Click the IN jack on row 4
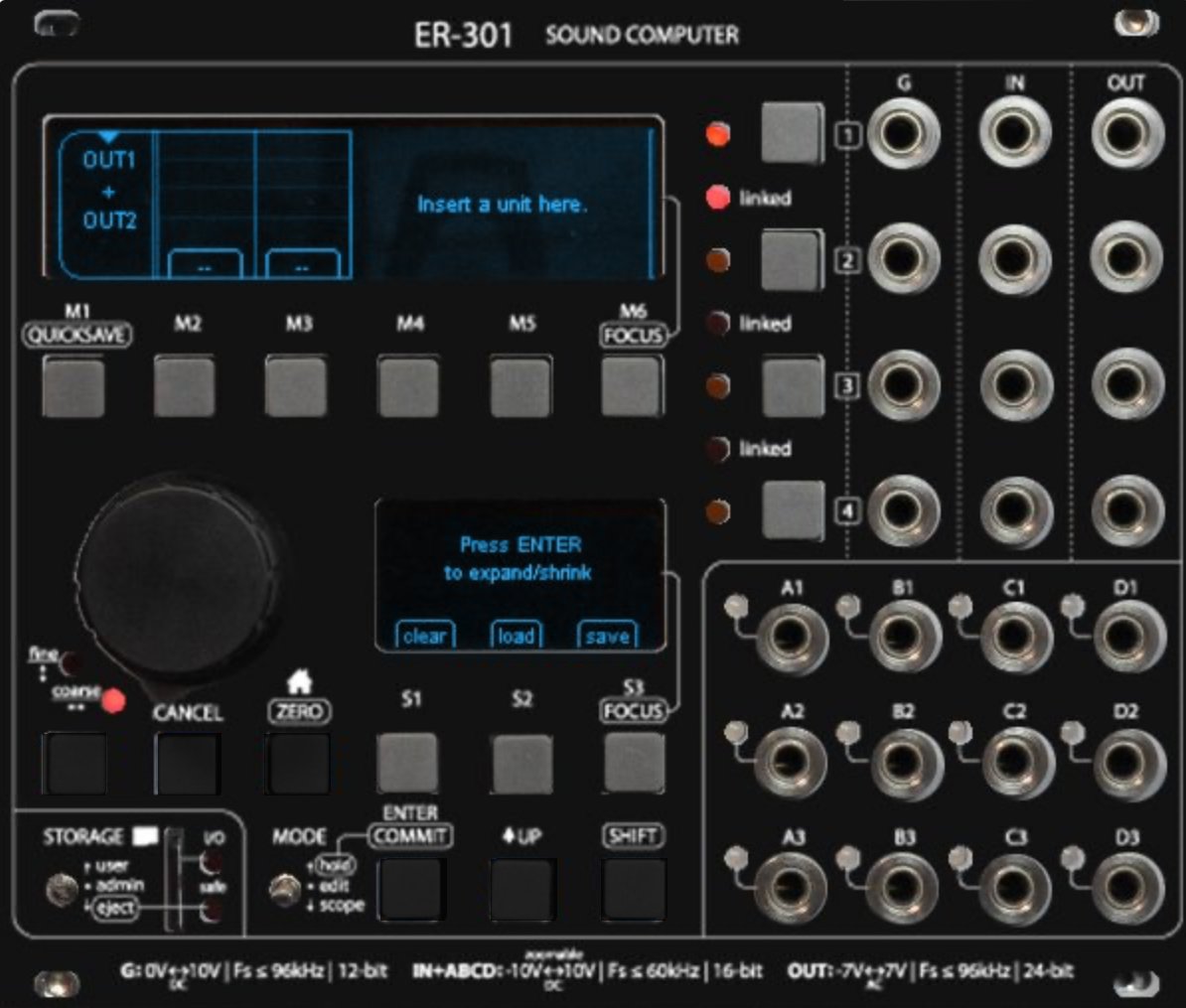Viewport: 1186px width, 1008px height. click(1015, 511)
